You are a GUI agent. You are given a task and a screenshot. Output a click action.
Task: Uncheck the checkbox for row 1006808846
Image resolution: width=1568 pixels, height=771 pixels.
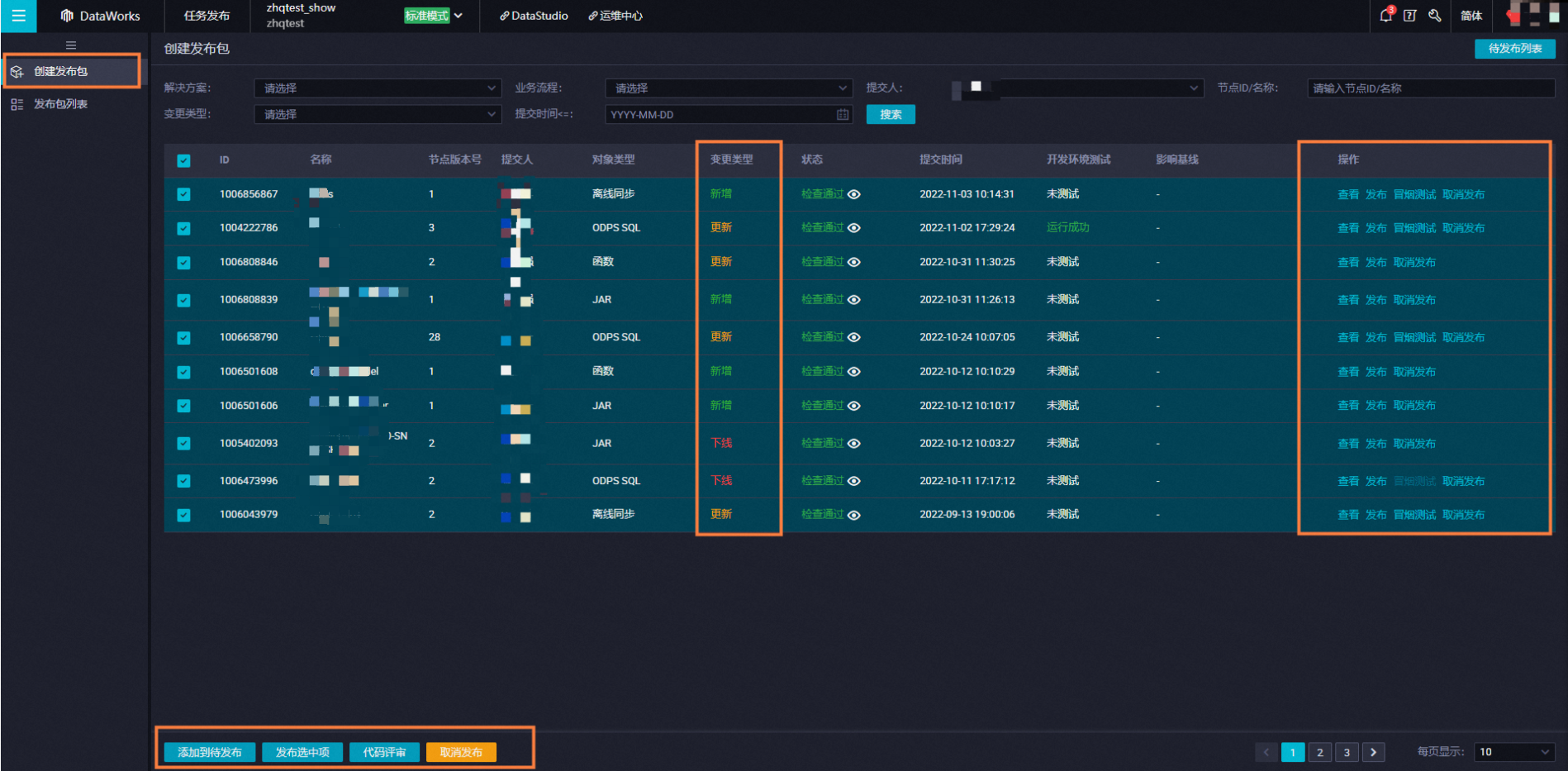pyautogui.click(x=183, y=262)
